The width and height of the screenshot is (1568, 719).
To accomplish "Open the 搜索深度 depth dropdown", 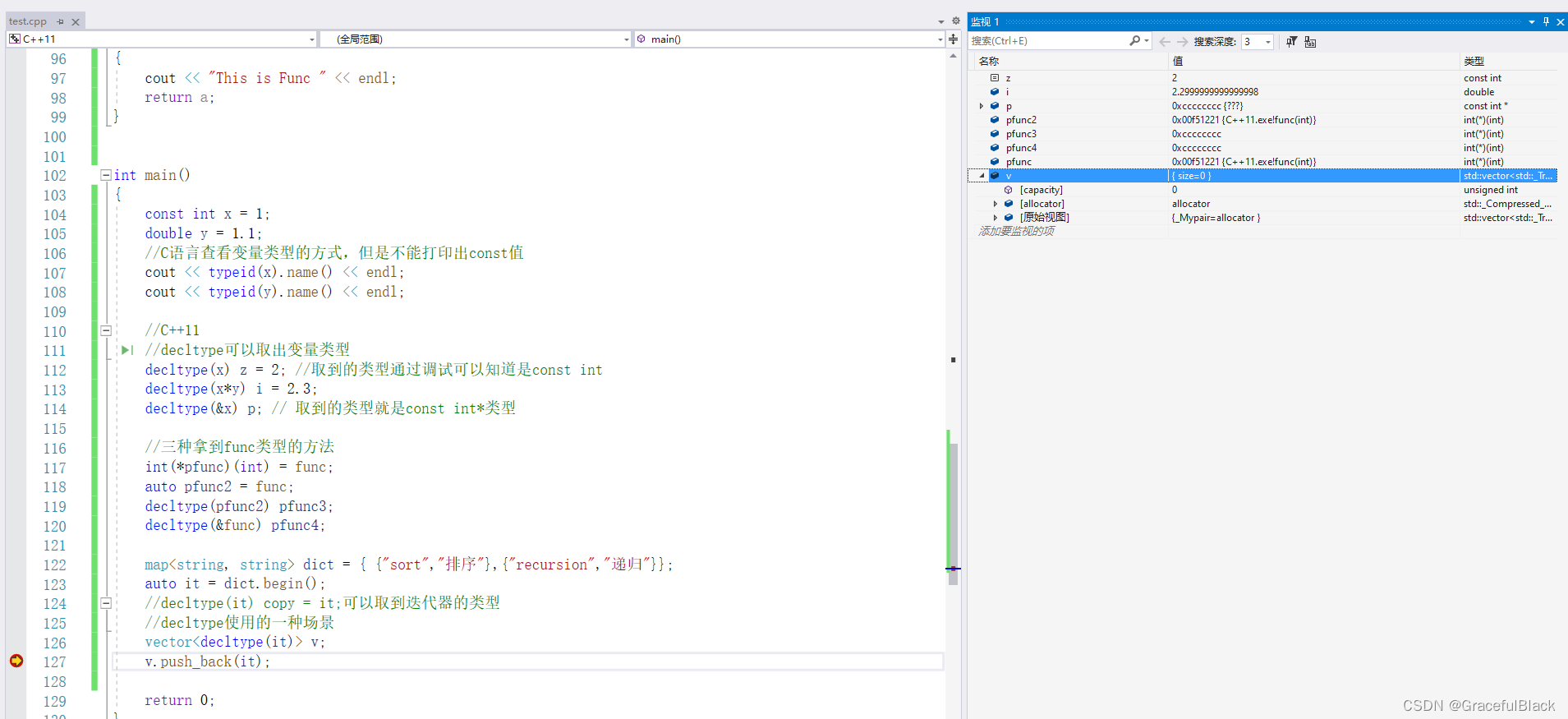I will click(x=1268, y=41).
